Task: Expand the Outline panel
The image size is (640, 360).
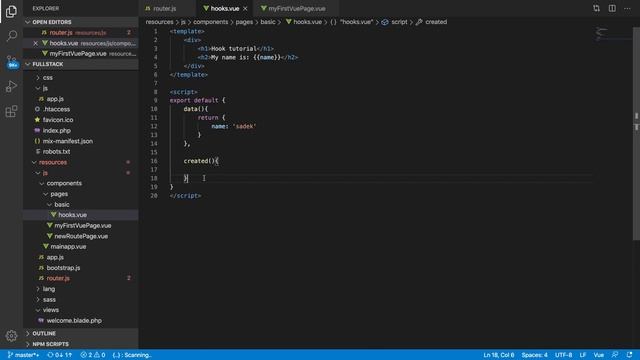Action: (44, 333)
